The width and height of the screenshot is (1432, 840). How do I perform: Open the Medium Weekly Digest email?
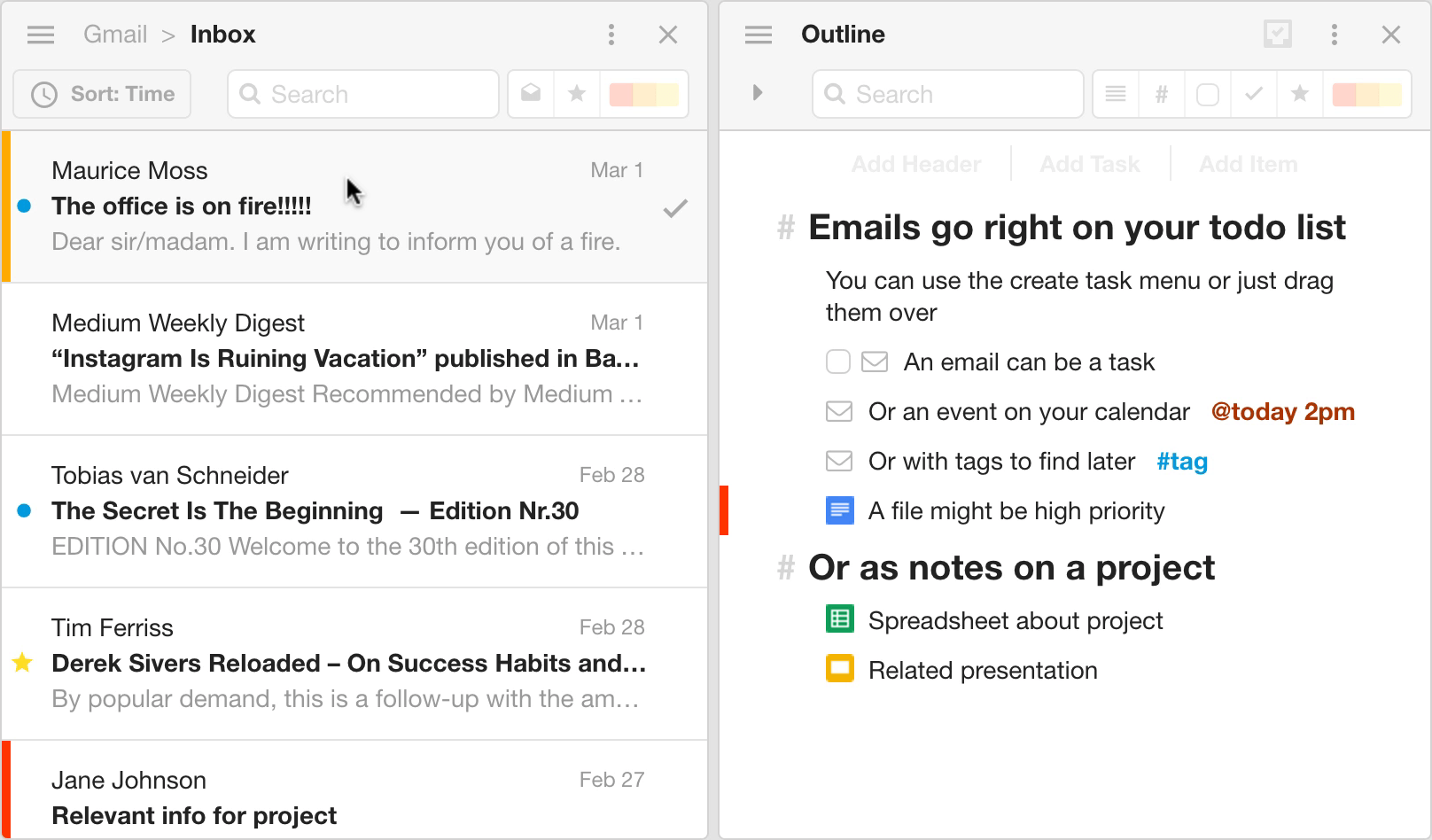tap(354, 359)
